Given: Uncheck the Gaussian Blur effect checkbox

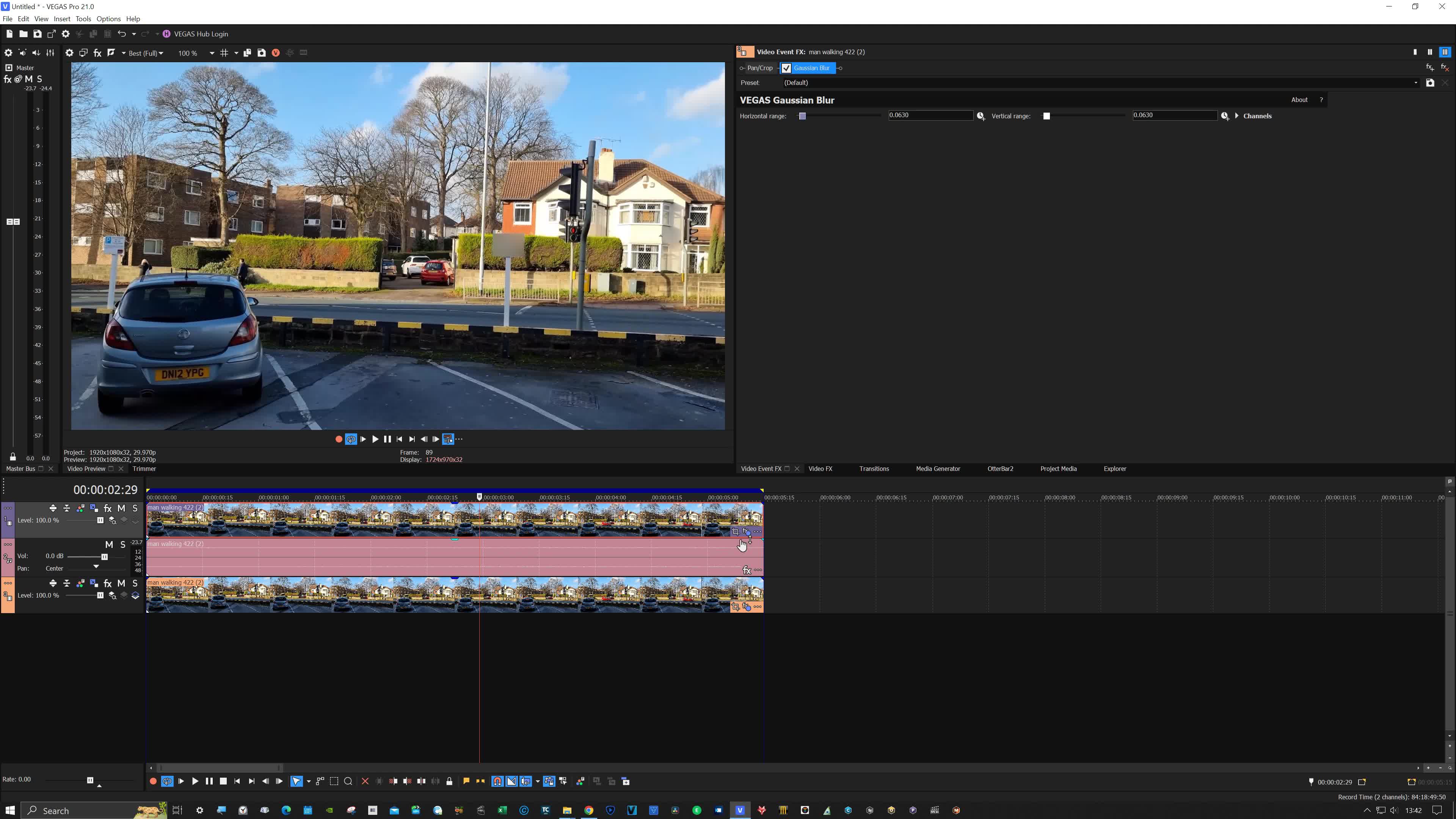Looking at the screenshot, I should click(786, 68).
